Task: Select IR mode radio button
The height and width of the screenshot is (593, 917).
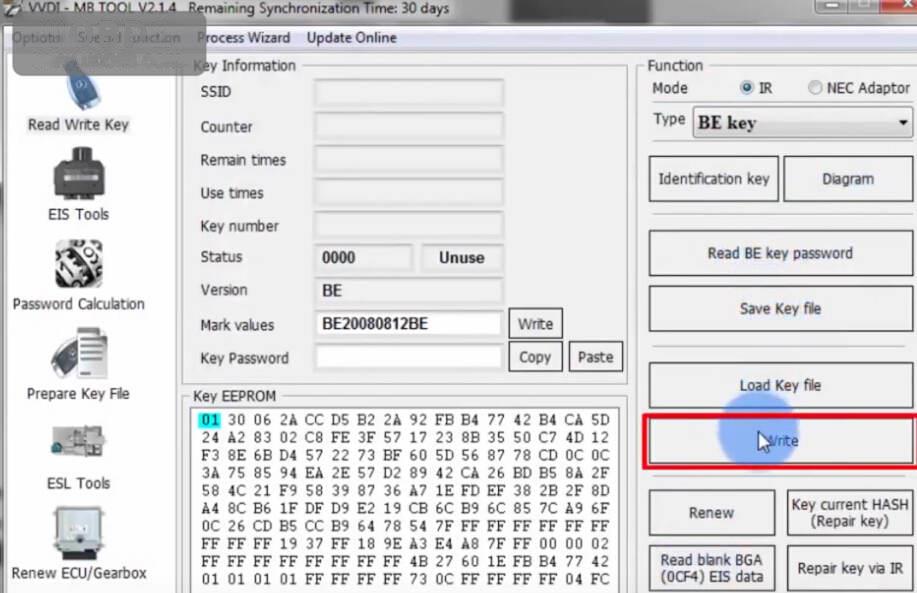Action: click(746, 88)
